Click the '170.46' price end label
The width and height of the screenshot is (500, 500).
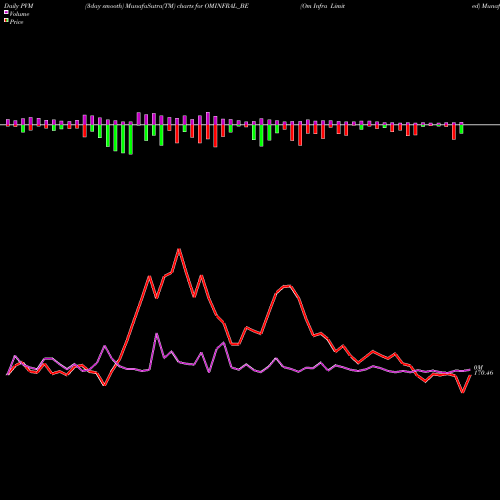[483, 373]
